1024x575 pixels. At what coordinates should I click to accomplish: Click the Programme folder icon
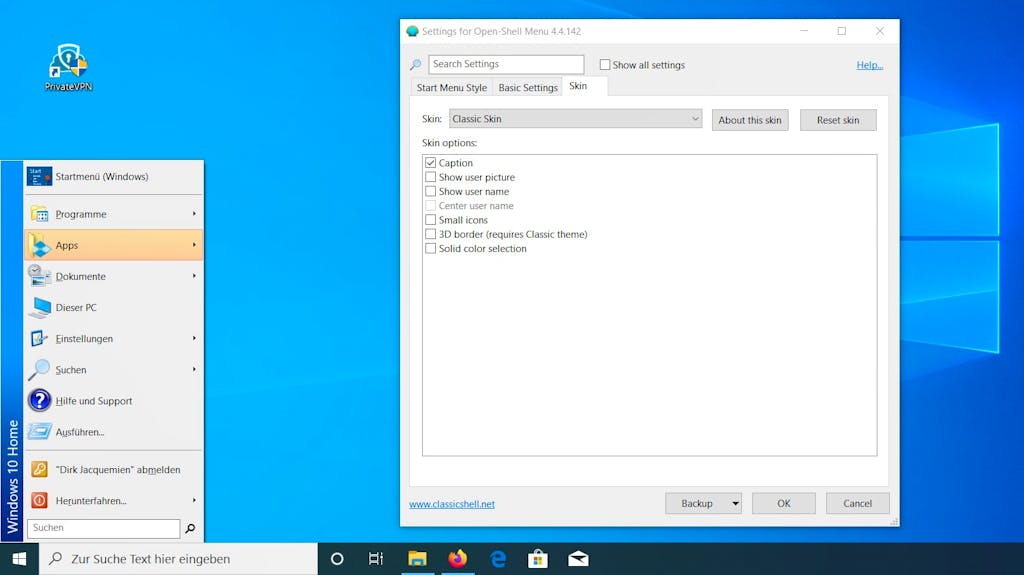click(39, 214)
